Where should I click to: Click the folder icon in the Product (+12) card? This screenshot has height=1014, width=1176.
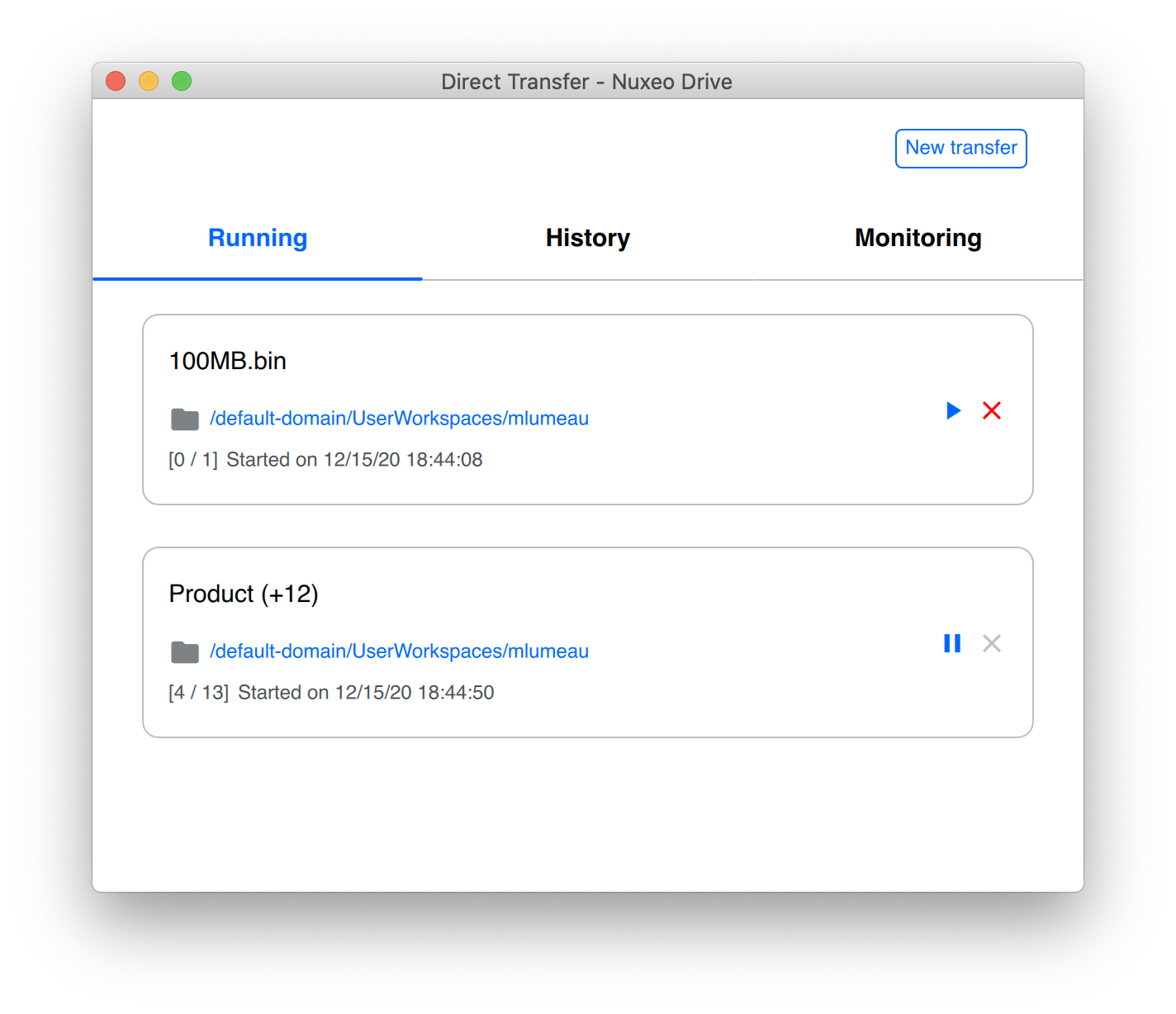point(185,652)
